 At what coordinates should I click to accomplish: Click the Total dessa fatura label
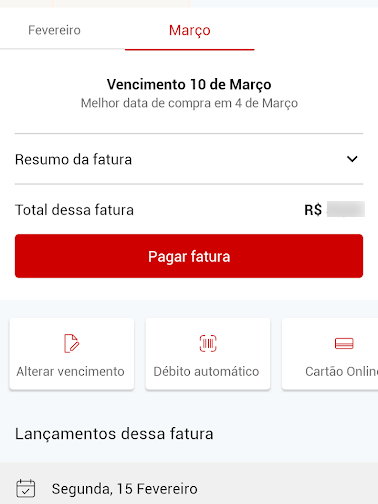click(74, 210)
